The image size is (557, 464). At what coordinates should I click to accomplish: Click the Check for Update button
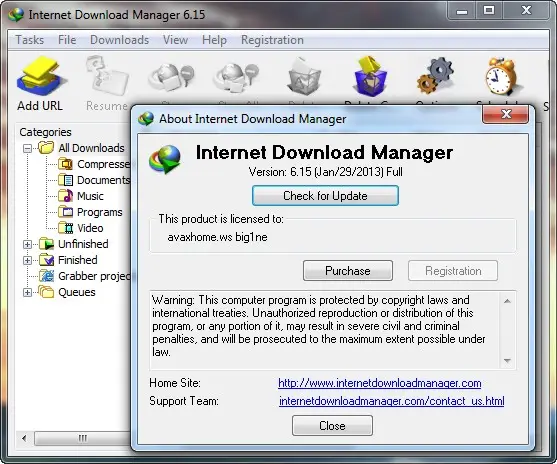coord(325,195)
